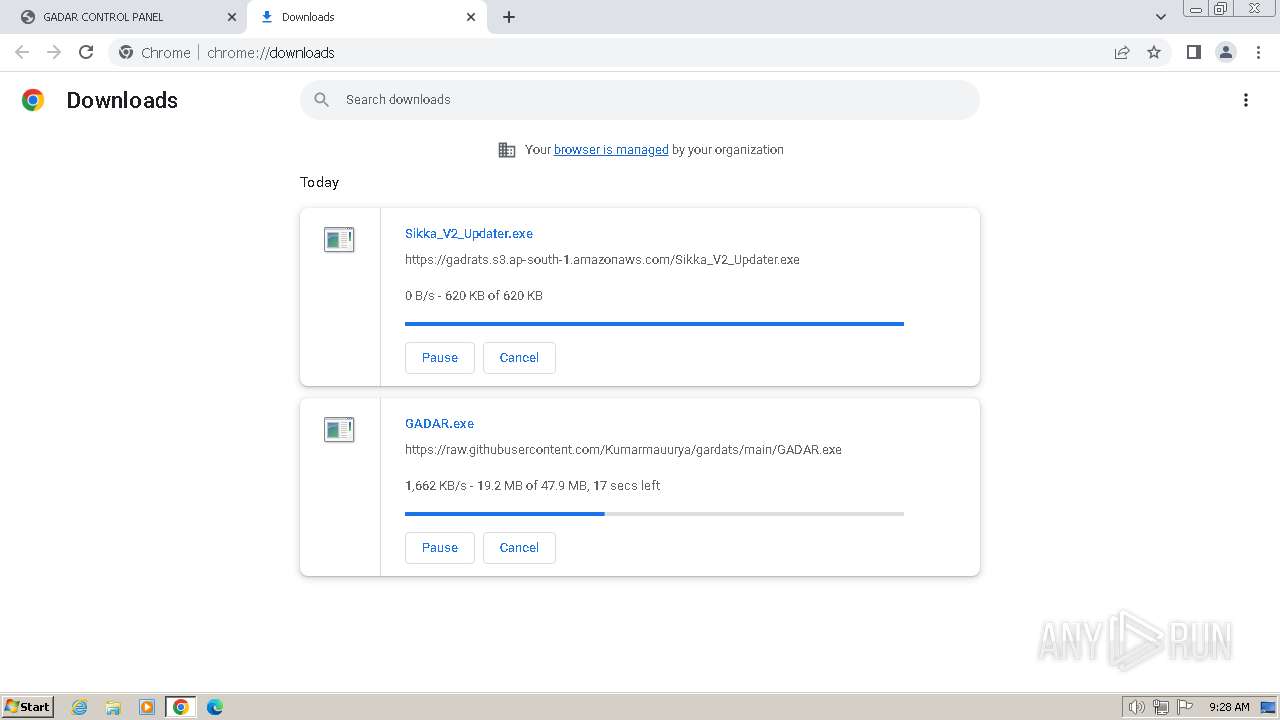
Task: Open the tab search dropdown arrow
Action: click(x=1161, y=17)
